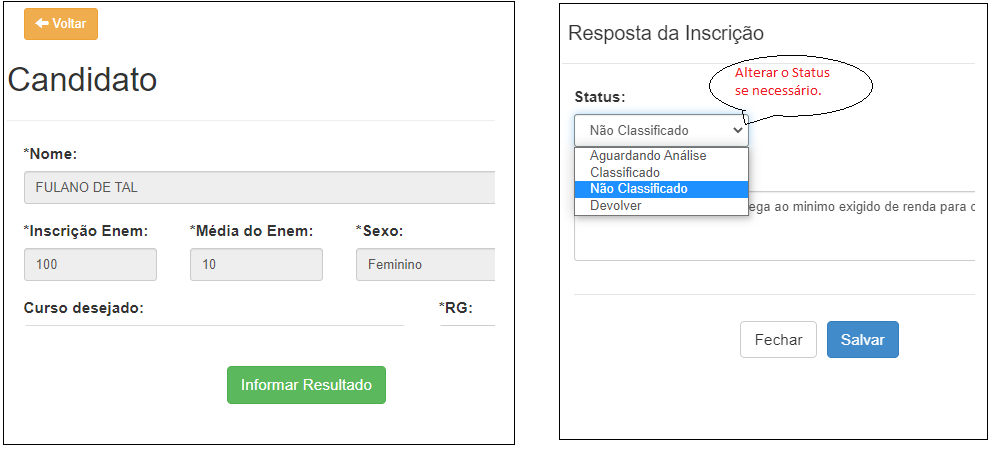
Task: Click the Média do Enem field showing 10
Action: 257,264
